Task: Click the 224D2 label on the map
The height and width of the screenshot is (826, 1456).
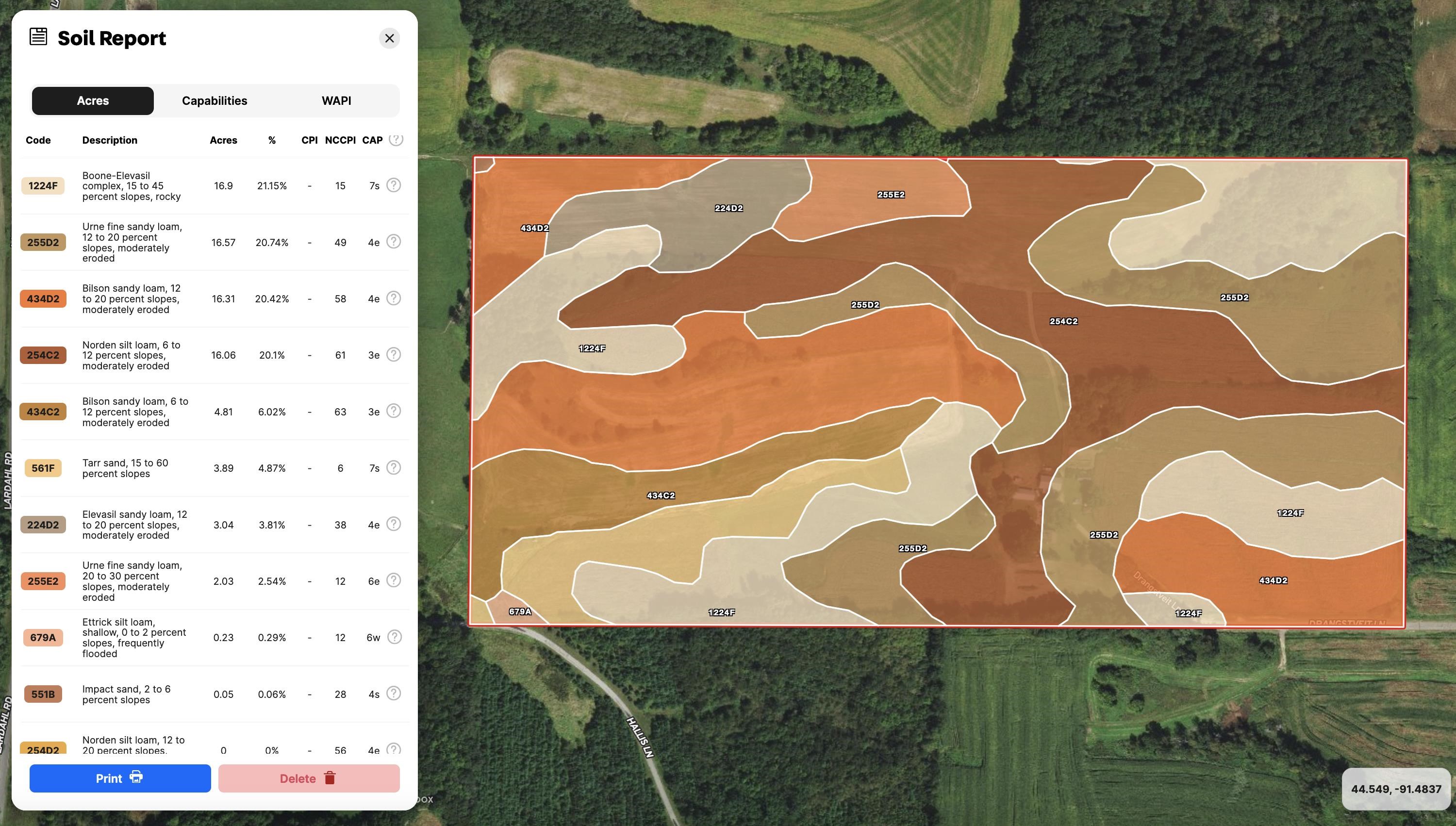Action: 729,208
